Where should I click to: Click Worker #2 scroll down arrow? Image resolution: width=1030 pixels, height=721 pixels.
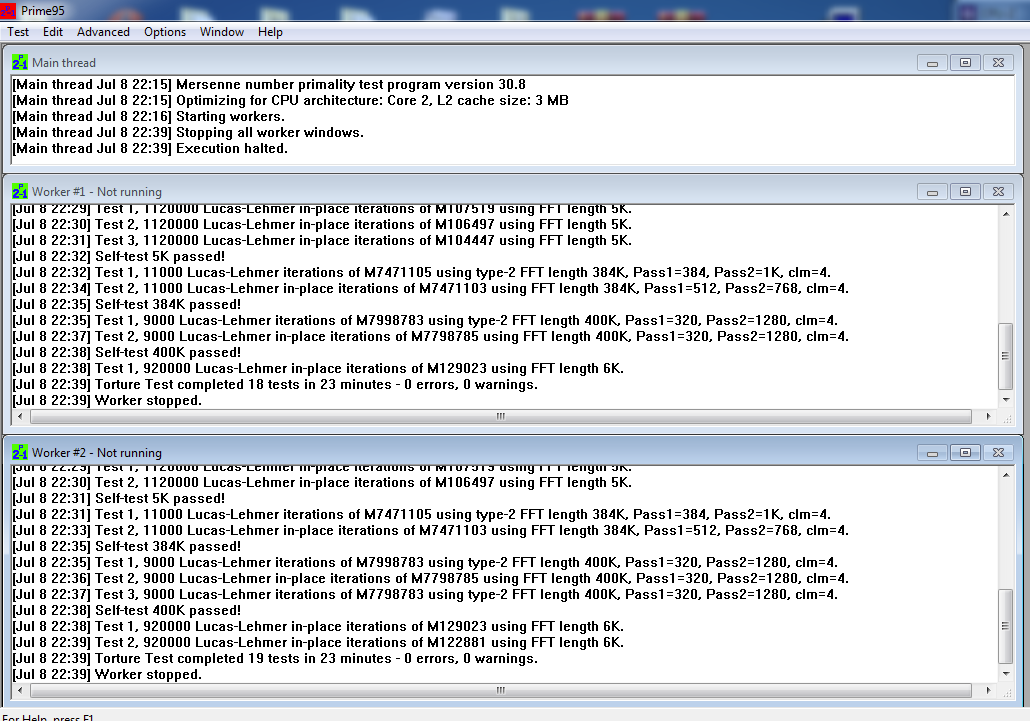(1006, 674)
